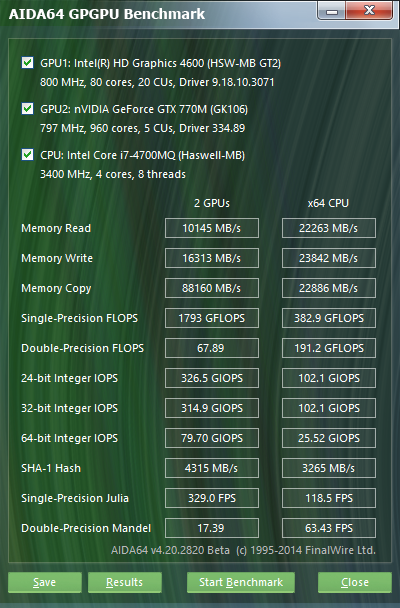Click the CPU Memory Read 22263 MB/s field
Screen dimensions: 400x608
(x=329, y=228)
